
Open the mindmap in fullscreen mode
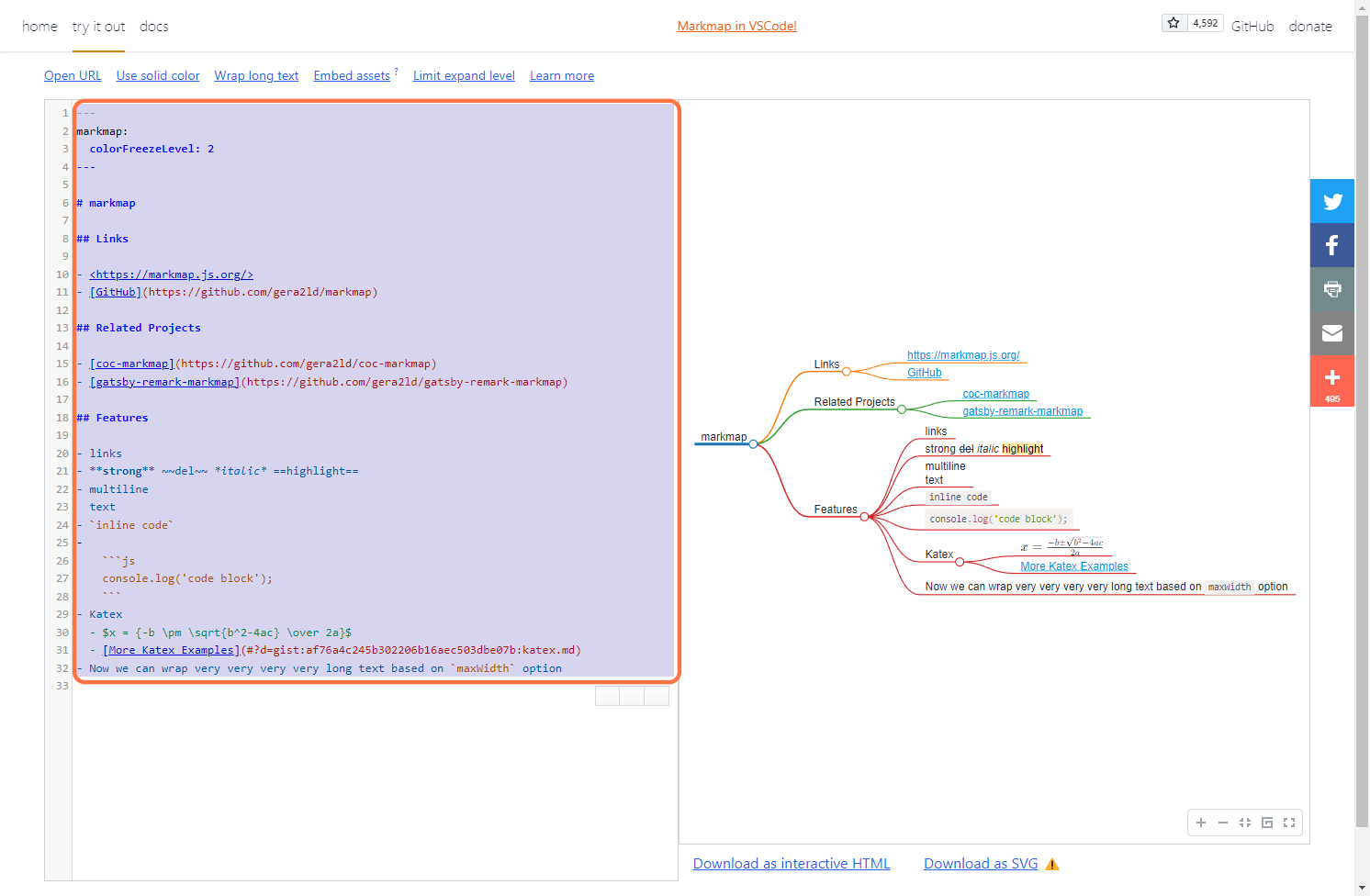pos(1289,823)
